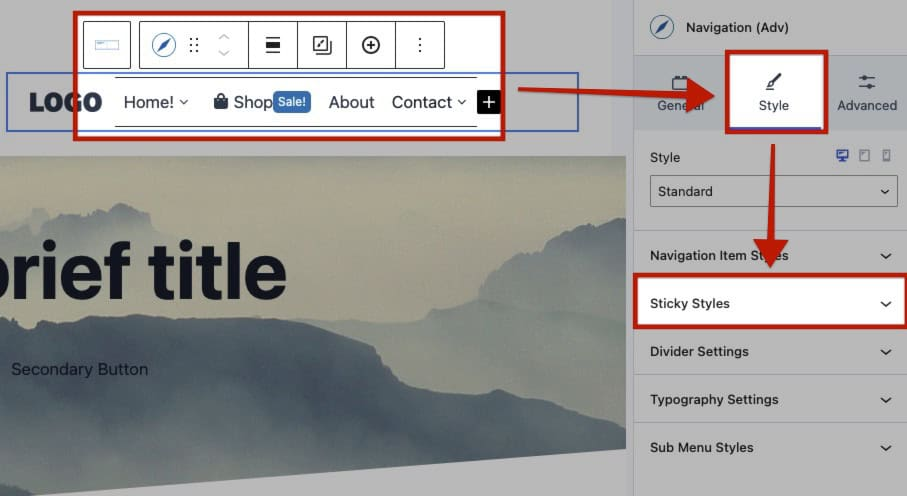Viewport: 907px width, 496px height.
Task: Switch to mobile device preview icon
Action: pyautogui.click(x=886, y=156)
